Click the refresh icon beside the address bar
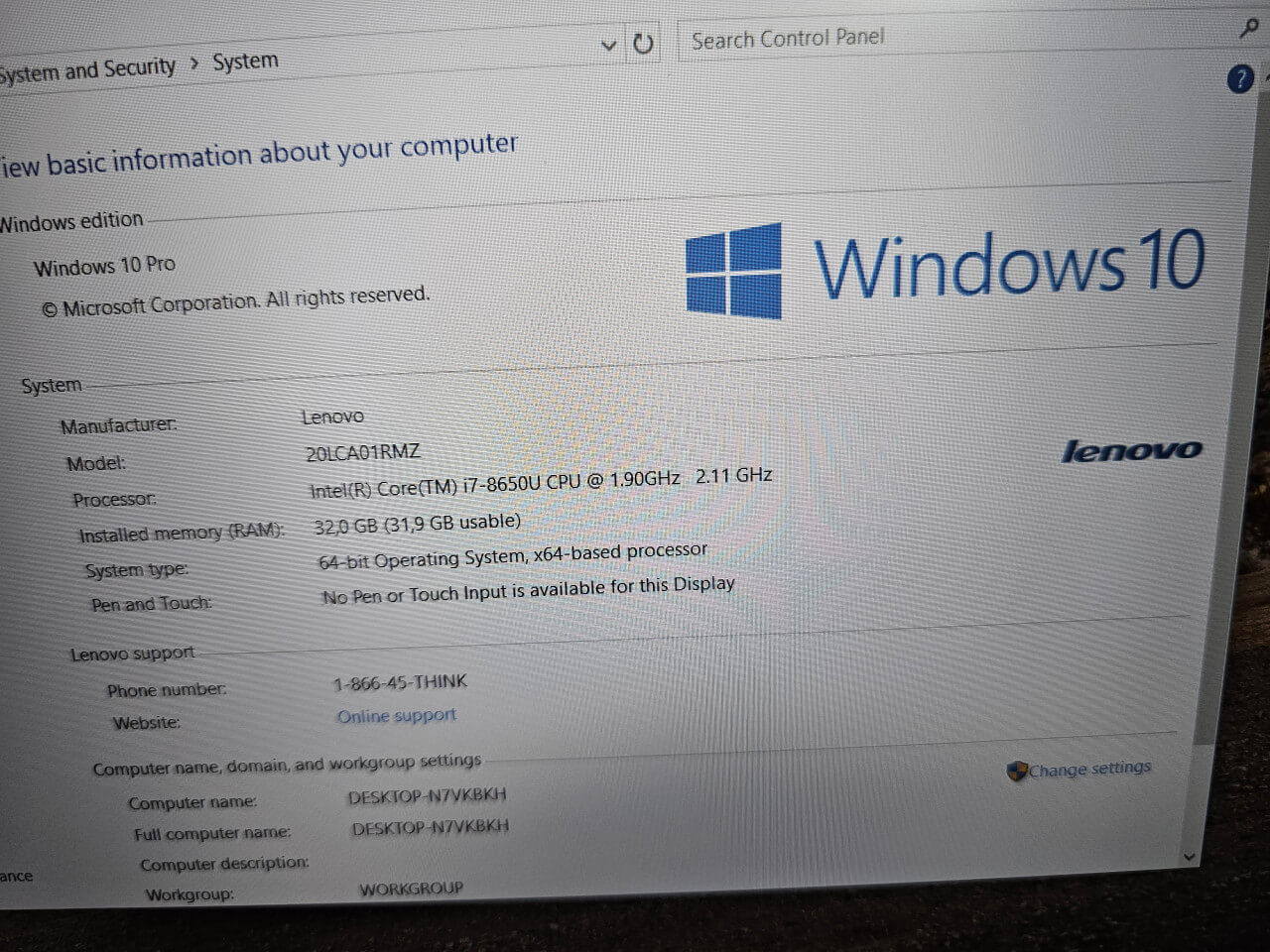This screenshot has height=952, width=1270. 643,44
